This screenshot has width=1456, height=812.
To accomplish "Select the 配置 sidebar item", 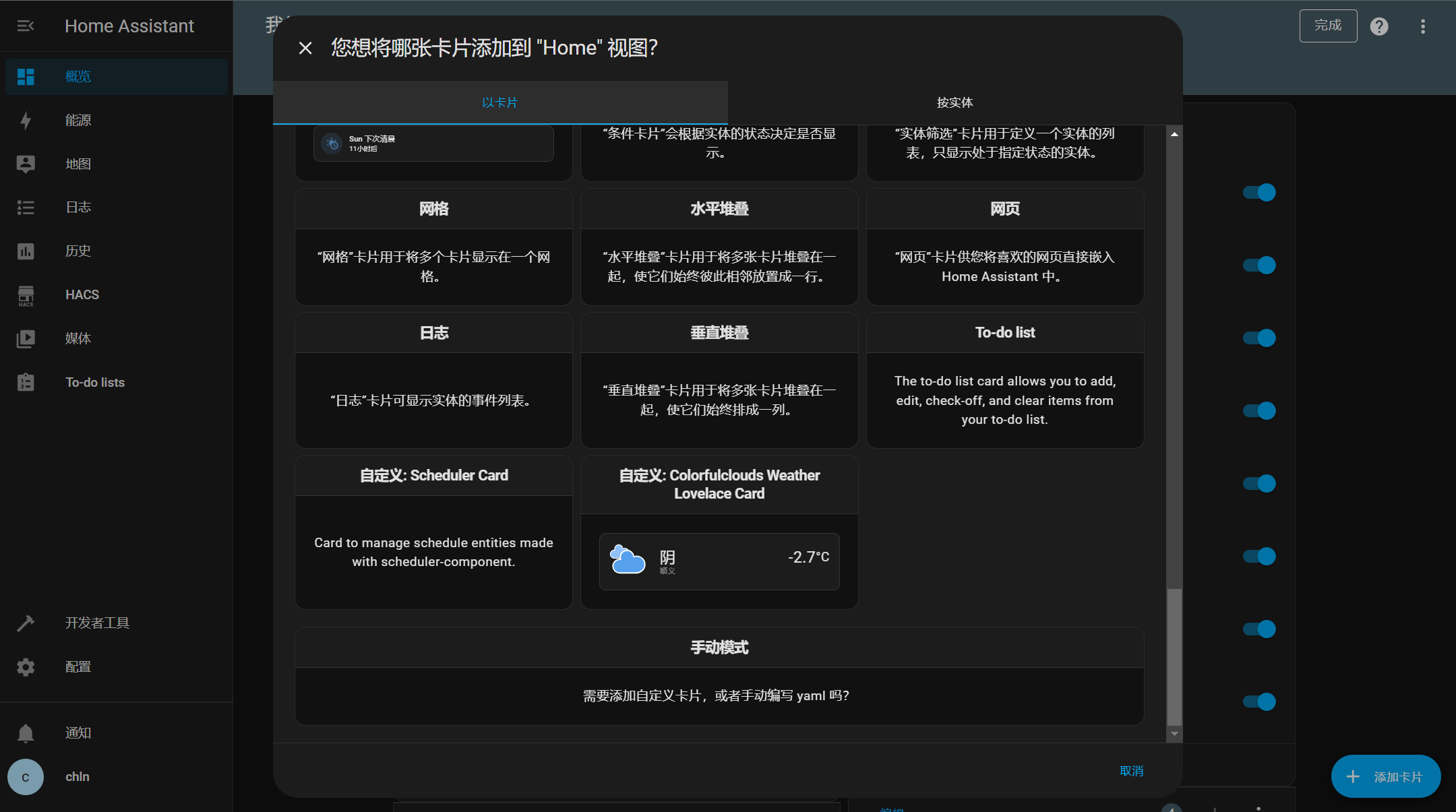I will point(117,667).
